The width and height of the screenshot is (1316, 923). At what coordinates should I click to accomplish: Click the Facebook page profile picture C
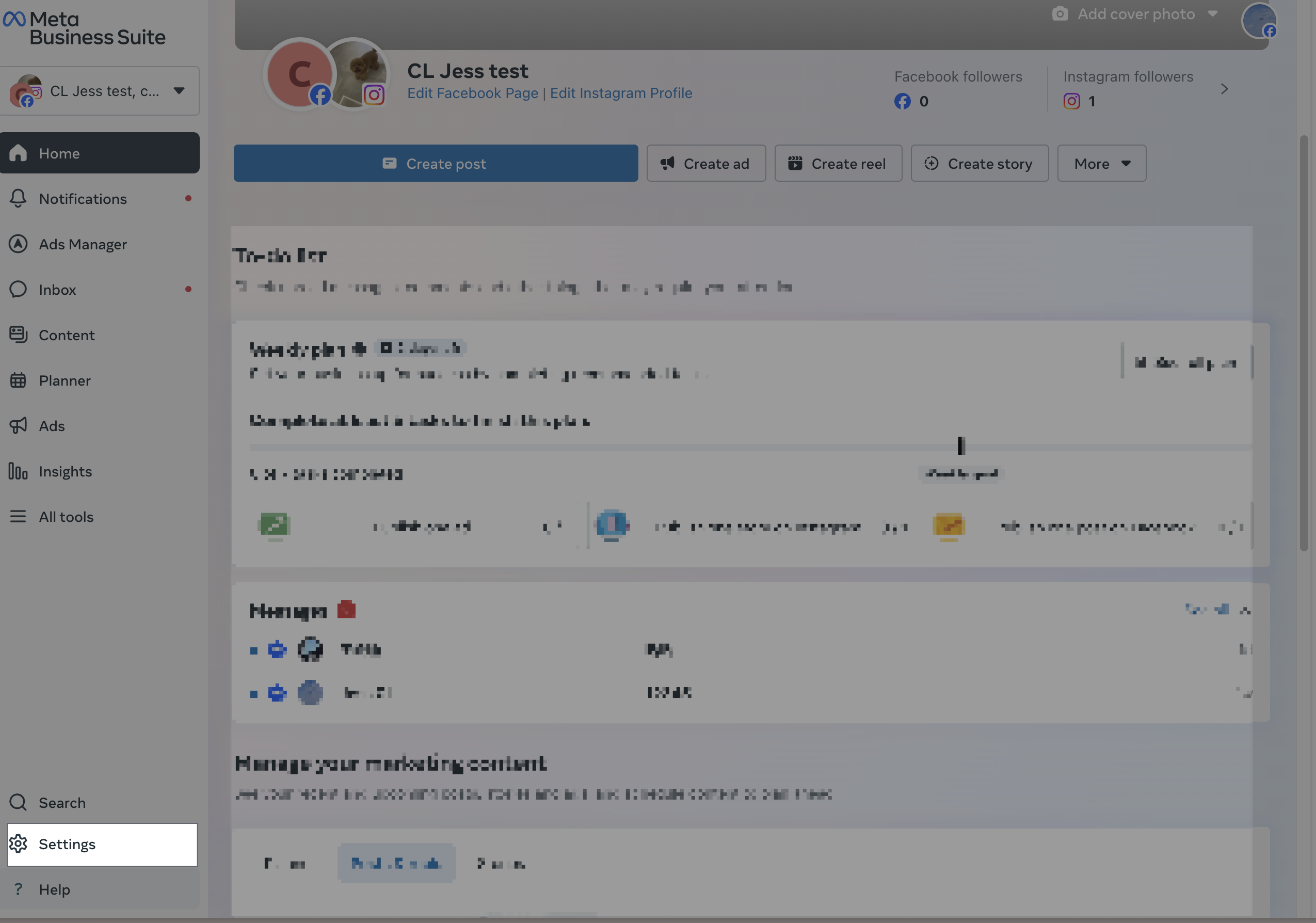pos(299,74)
